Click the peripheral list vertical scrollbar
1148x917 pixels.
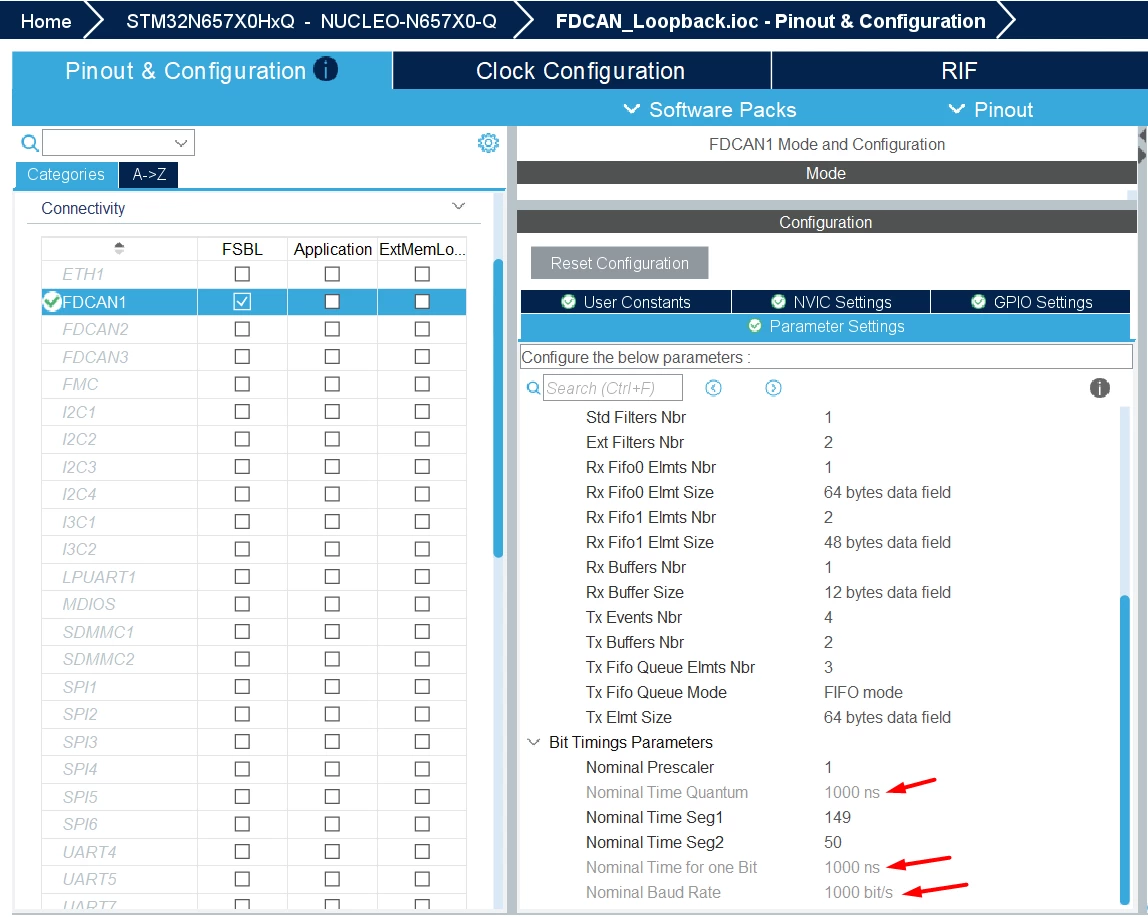tap(499, 408)
